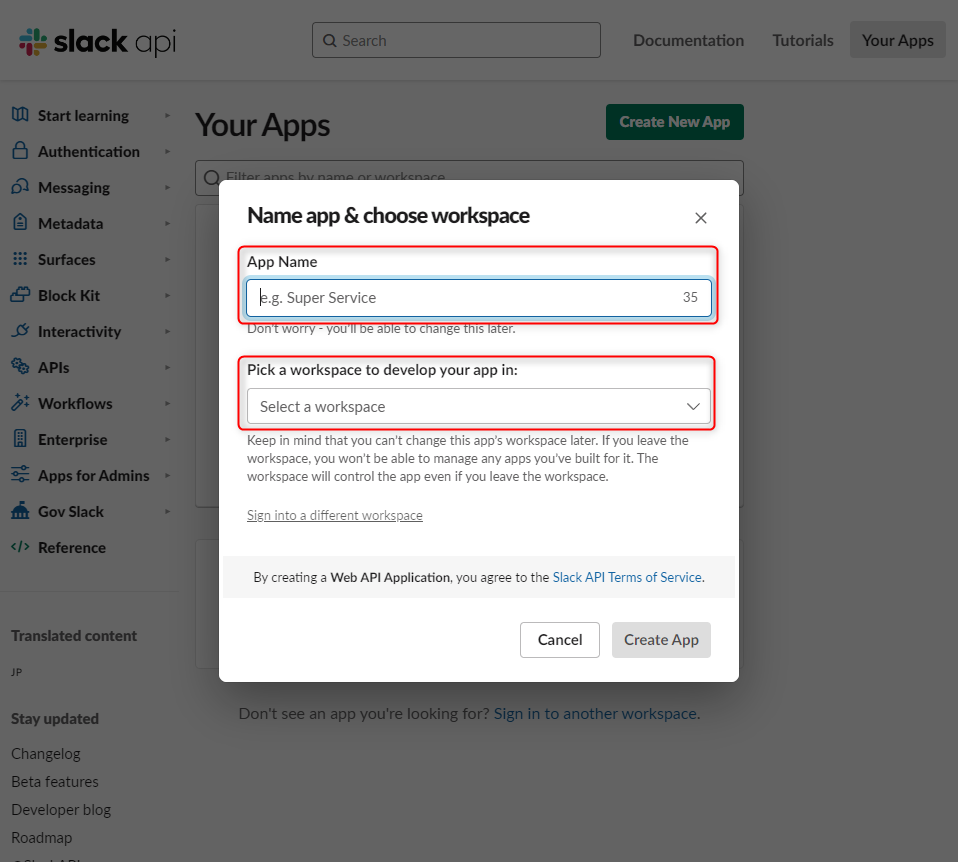Open Metadata via its sidebar icon
Image resolution: width=958 pixels, height=862 pixels.
[20, 223]
